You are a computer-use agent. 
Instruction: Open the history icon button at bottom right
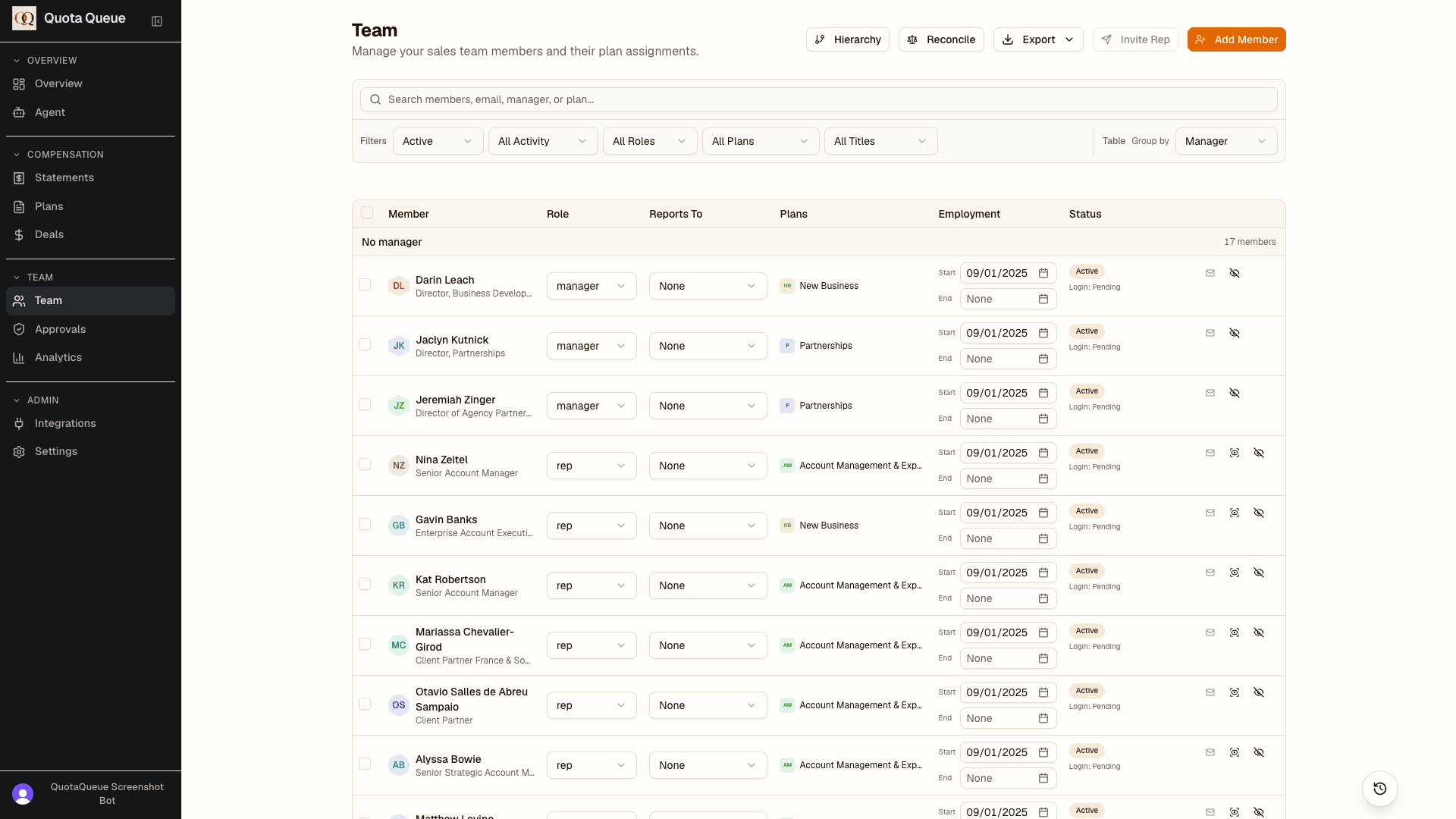pos(1380,789)
